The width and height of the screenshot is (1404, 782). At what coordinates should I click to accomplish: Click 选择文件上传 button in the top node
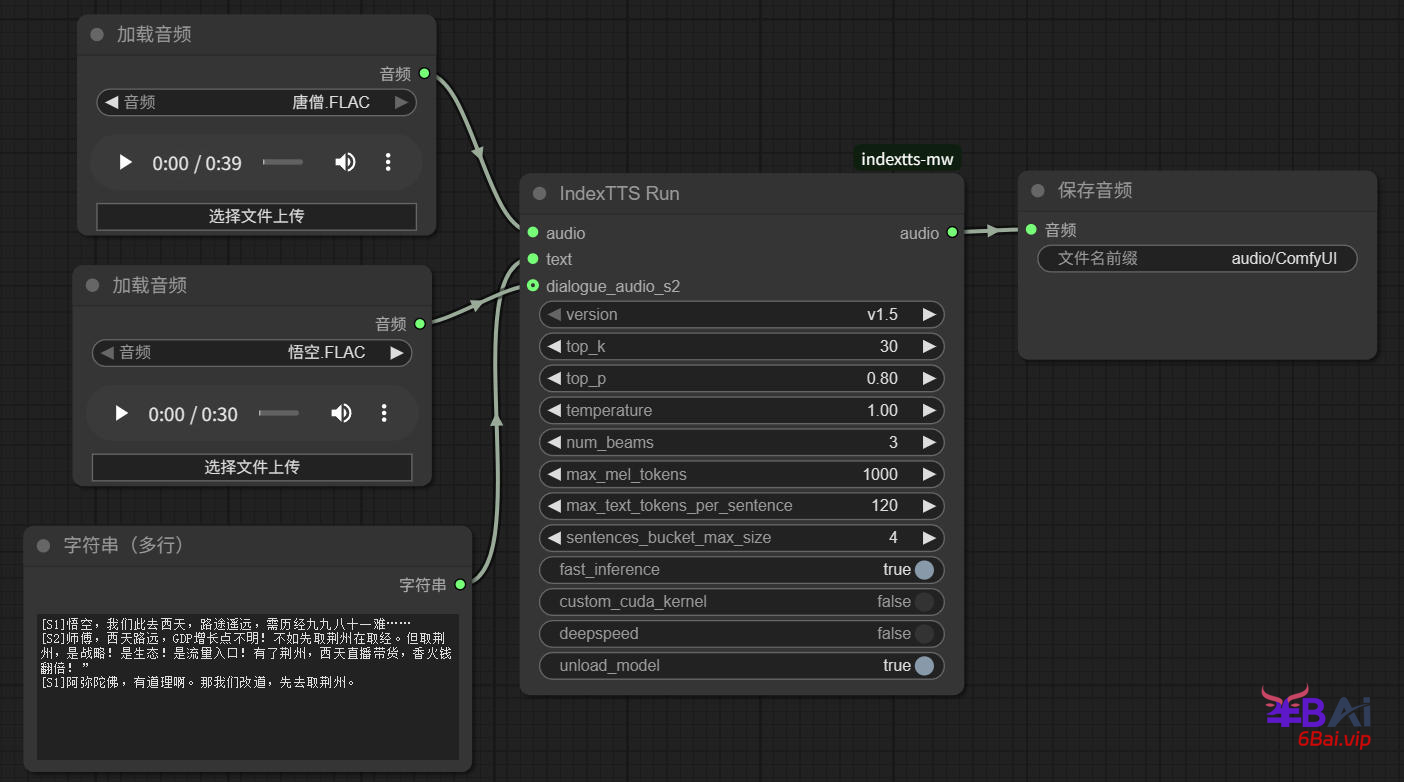pos(256,216)
